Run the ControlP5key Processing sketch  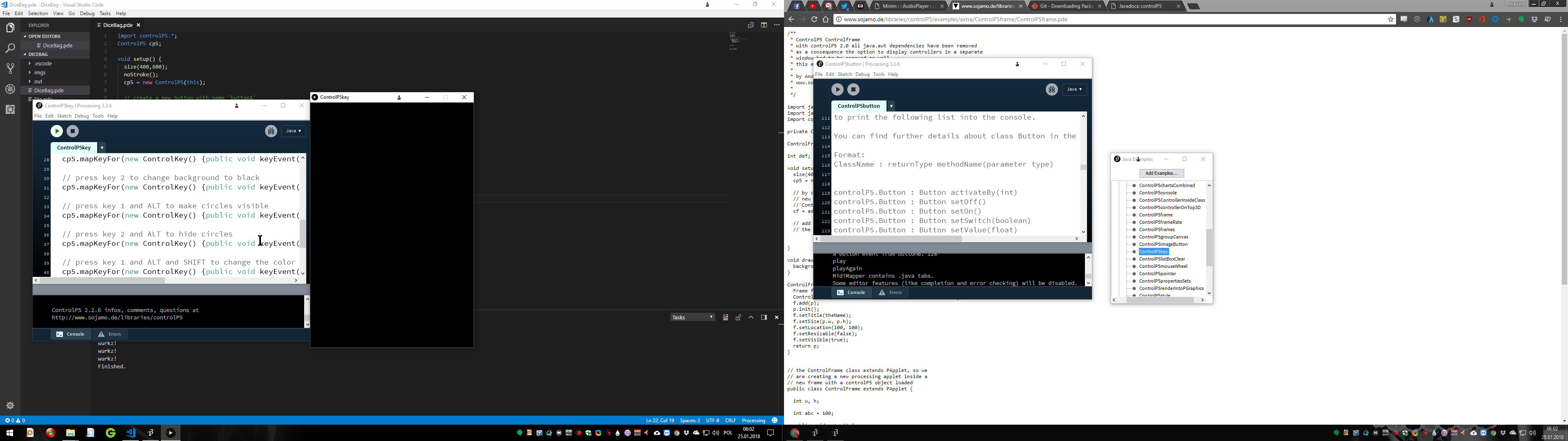(x=57, y=131)
